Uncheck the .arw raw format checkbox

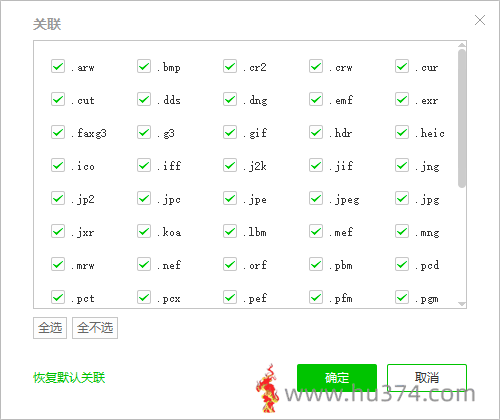[58, 66]
